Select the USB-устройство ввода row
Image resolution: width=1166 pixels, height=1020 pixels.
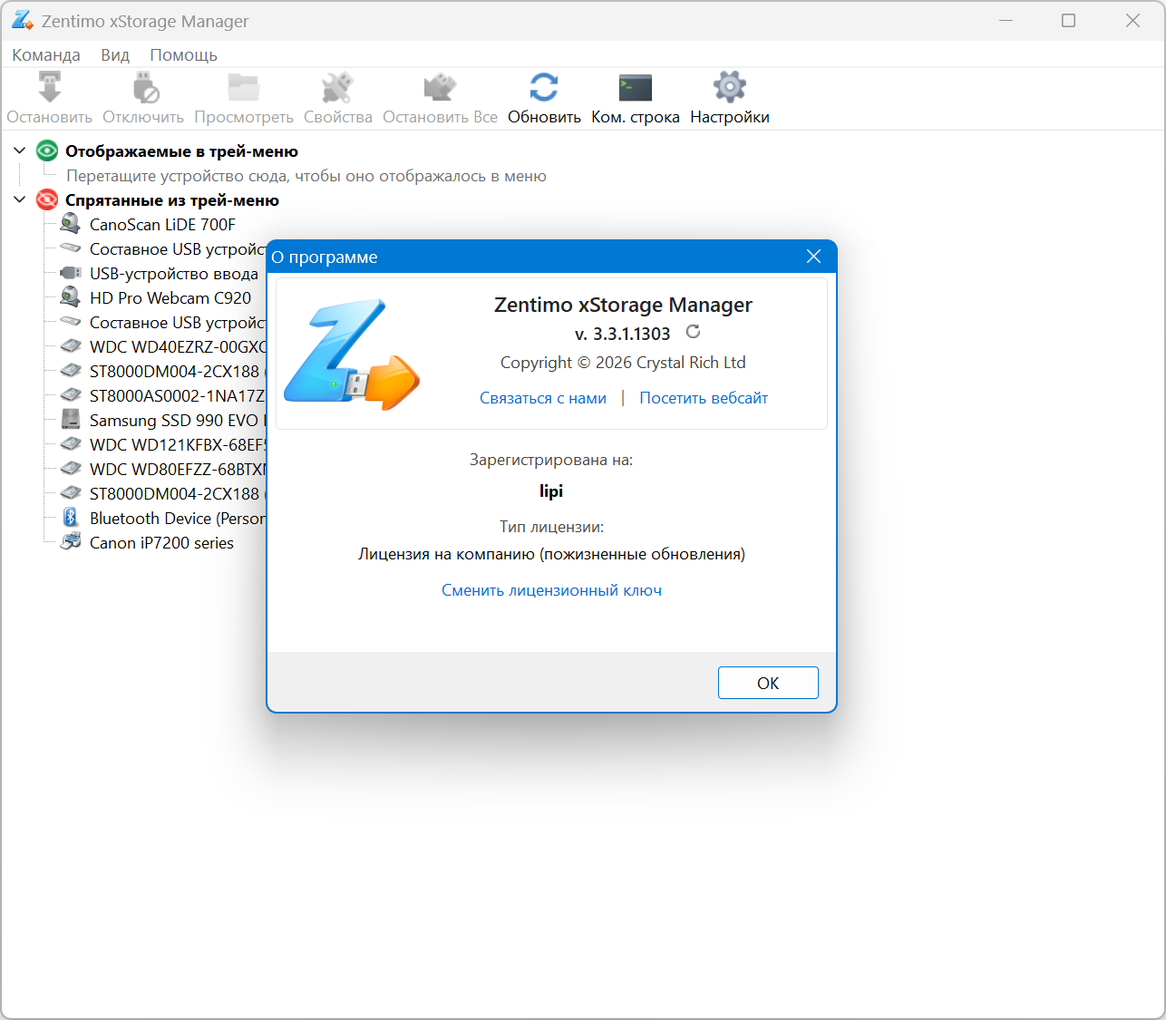click(173, 274)
